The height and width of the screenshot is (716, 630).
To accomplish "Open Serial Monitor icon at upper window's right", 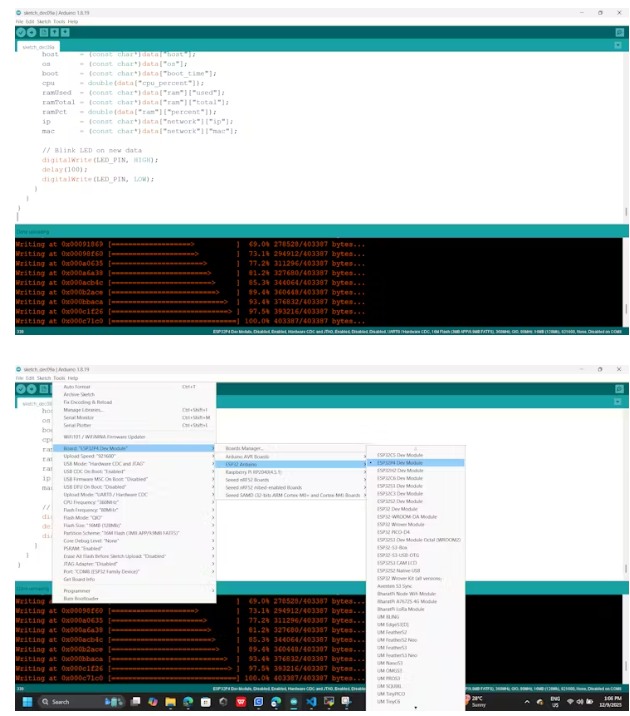I will (x=619, y=32).
